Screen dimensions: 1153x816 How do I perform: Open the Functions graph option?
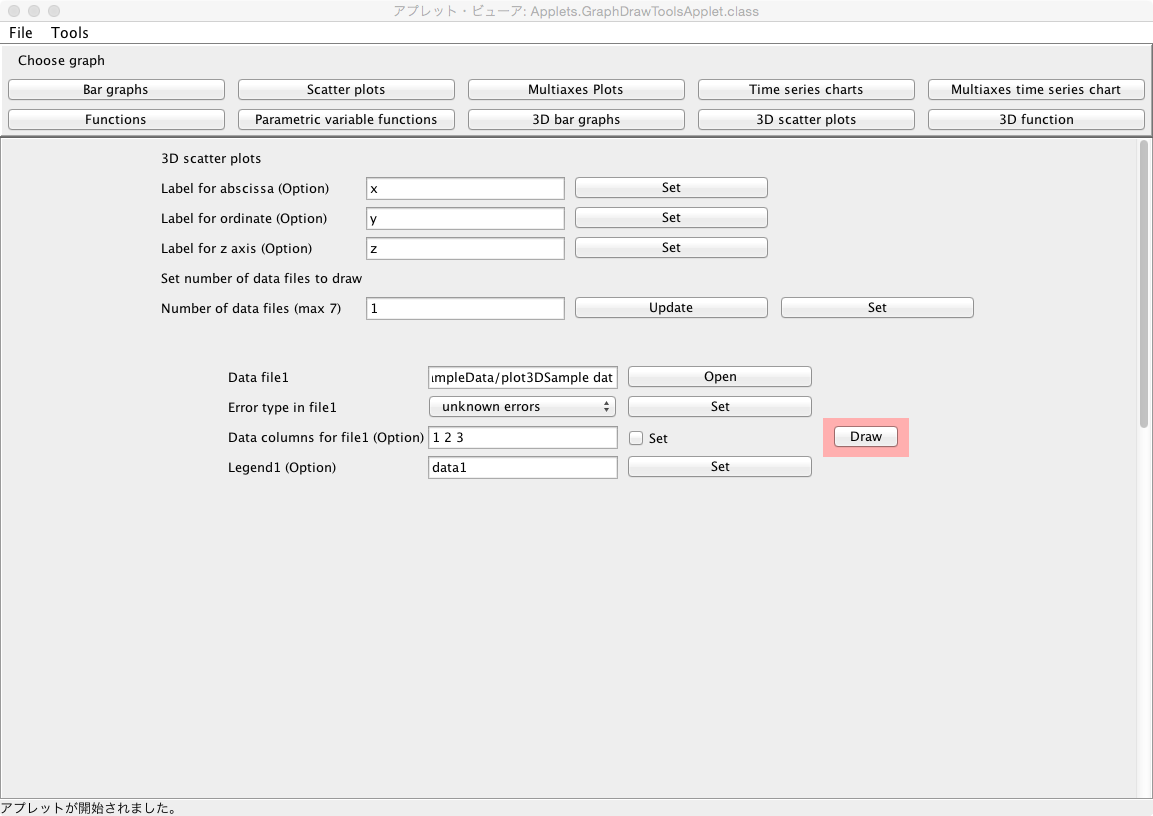point(116,120)
